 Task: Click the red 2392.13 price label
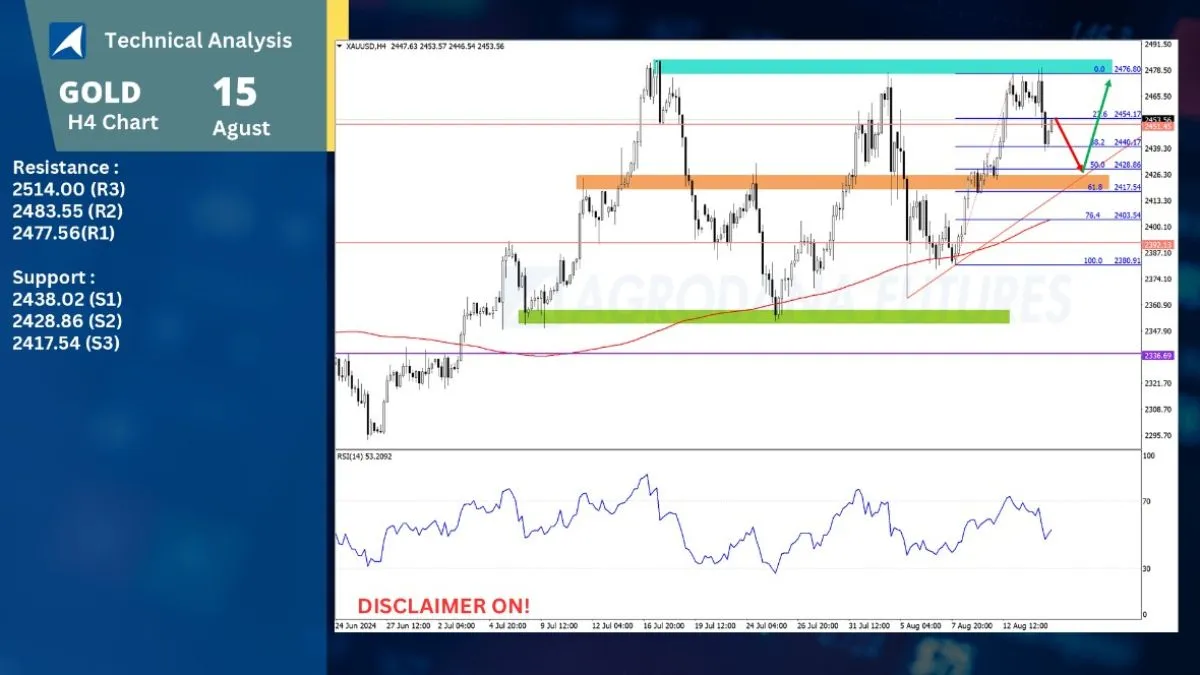(1157, 244)
